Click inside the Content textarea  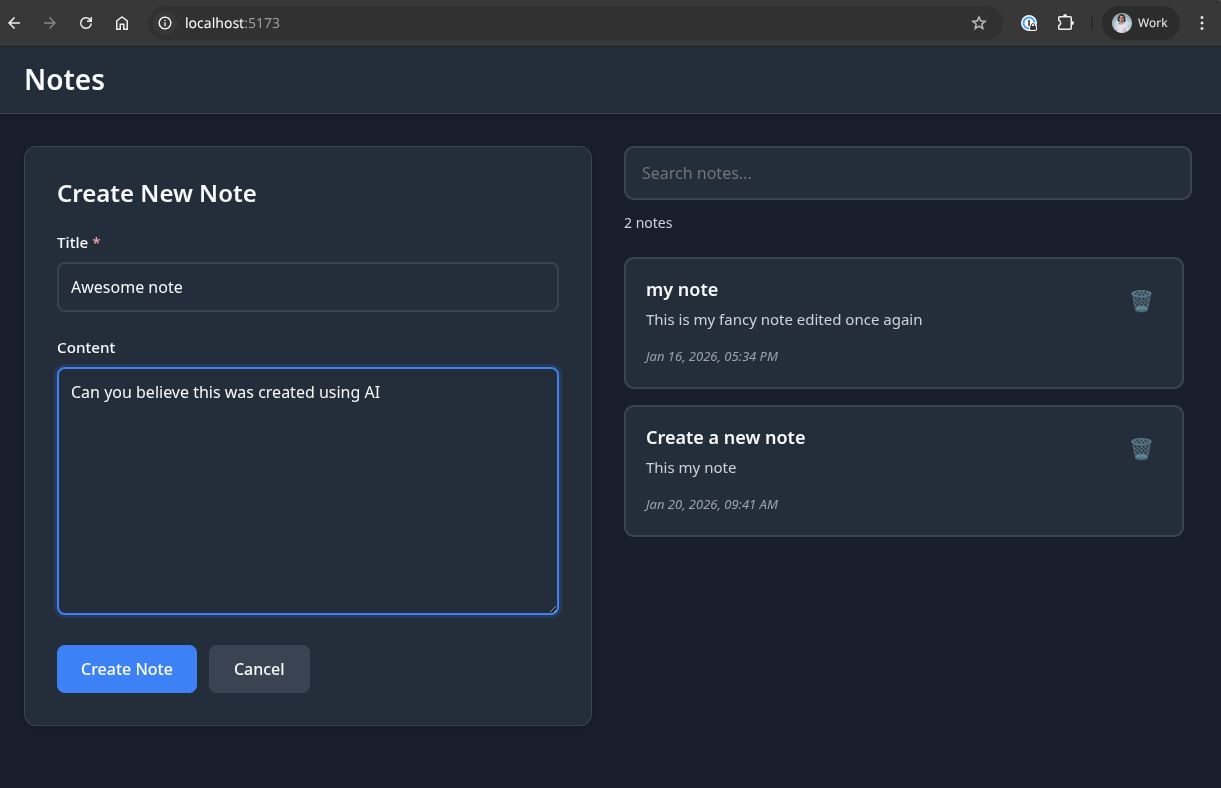[x=307, y=490]
